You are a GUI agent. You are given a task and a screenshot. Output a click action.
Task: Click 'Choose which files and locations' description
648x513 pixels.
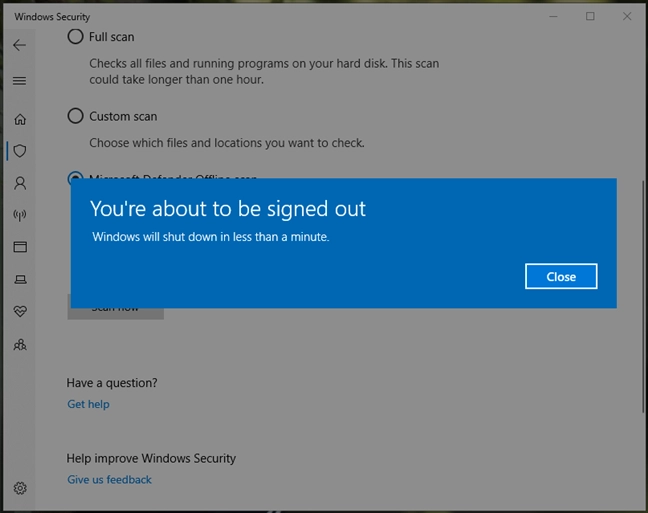coord(227,143)
